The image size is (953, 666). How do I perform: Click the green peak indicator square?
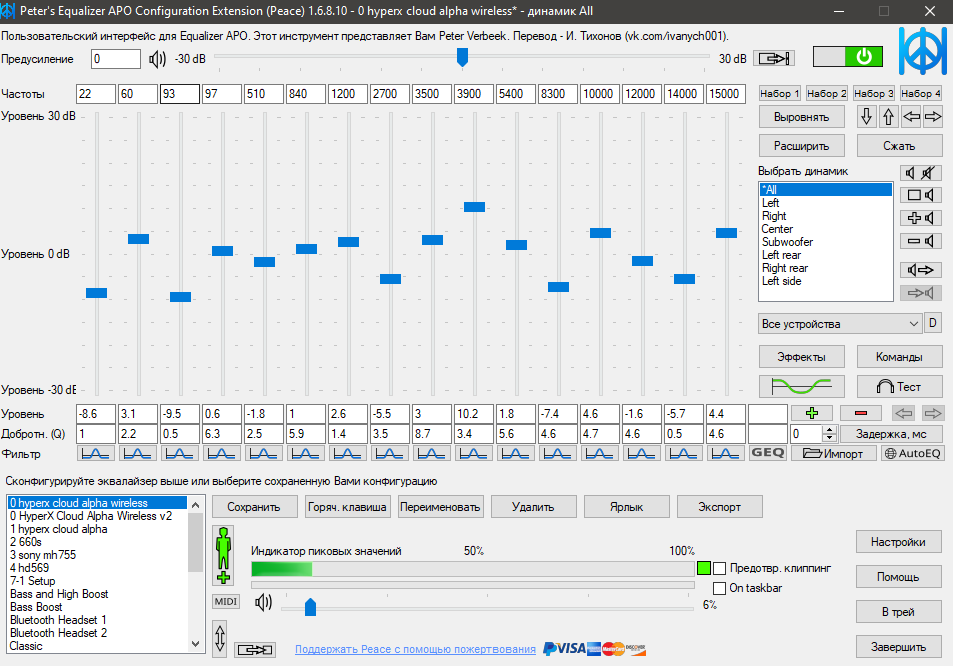704,568
